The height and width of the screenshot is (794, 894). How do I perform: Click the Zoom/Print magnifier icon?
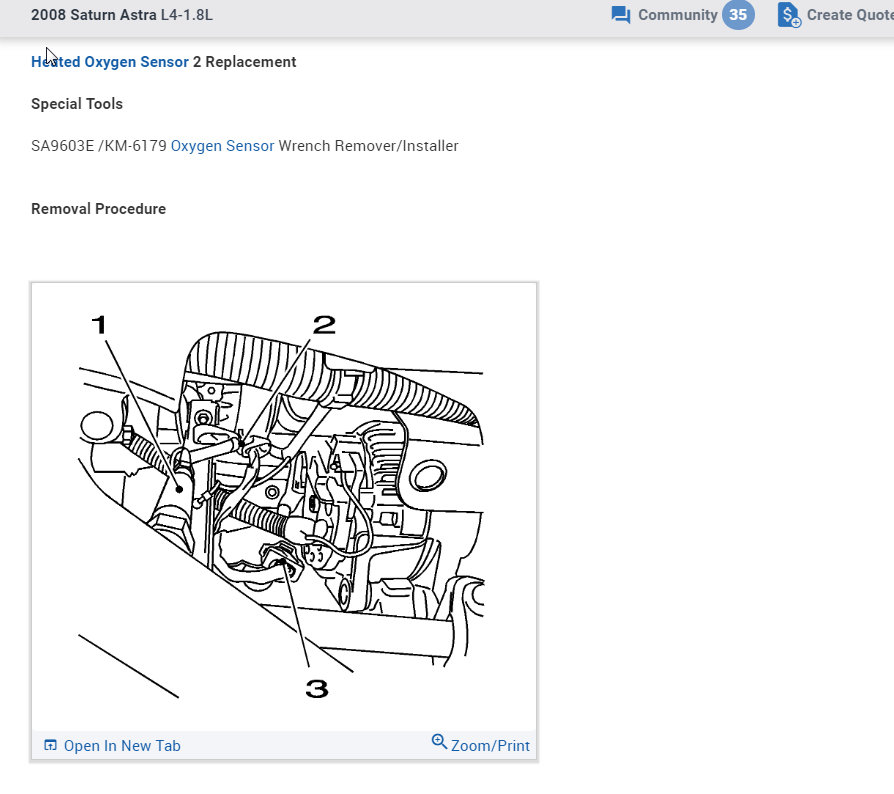point(439,742)
